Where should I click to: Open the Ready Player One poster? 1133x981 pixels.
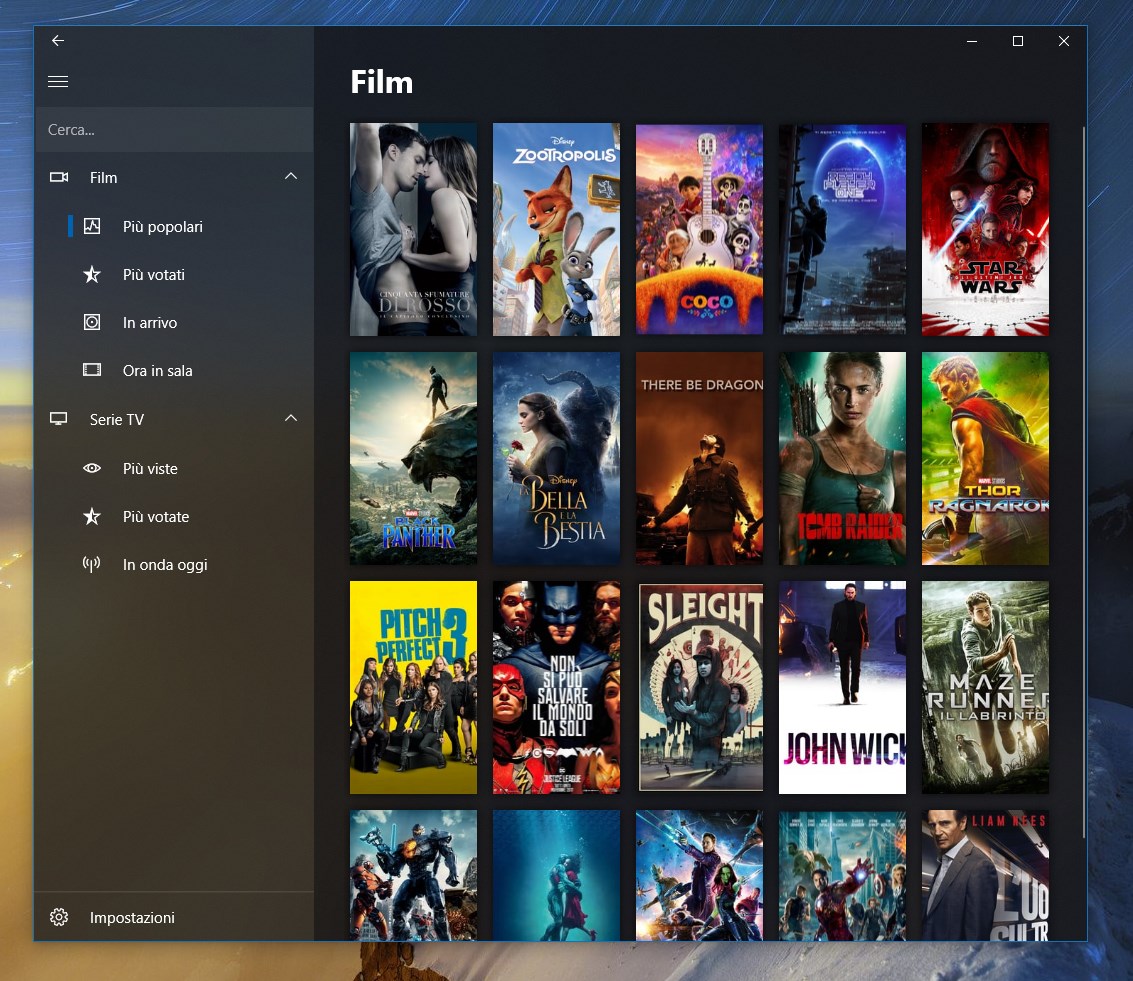843,229
